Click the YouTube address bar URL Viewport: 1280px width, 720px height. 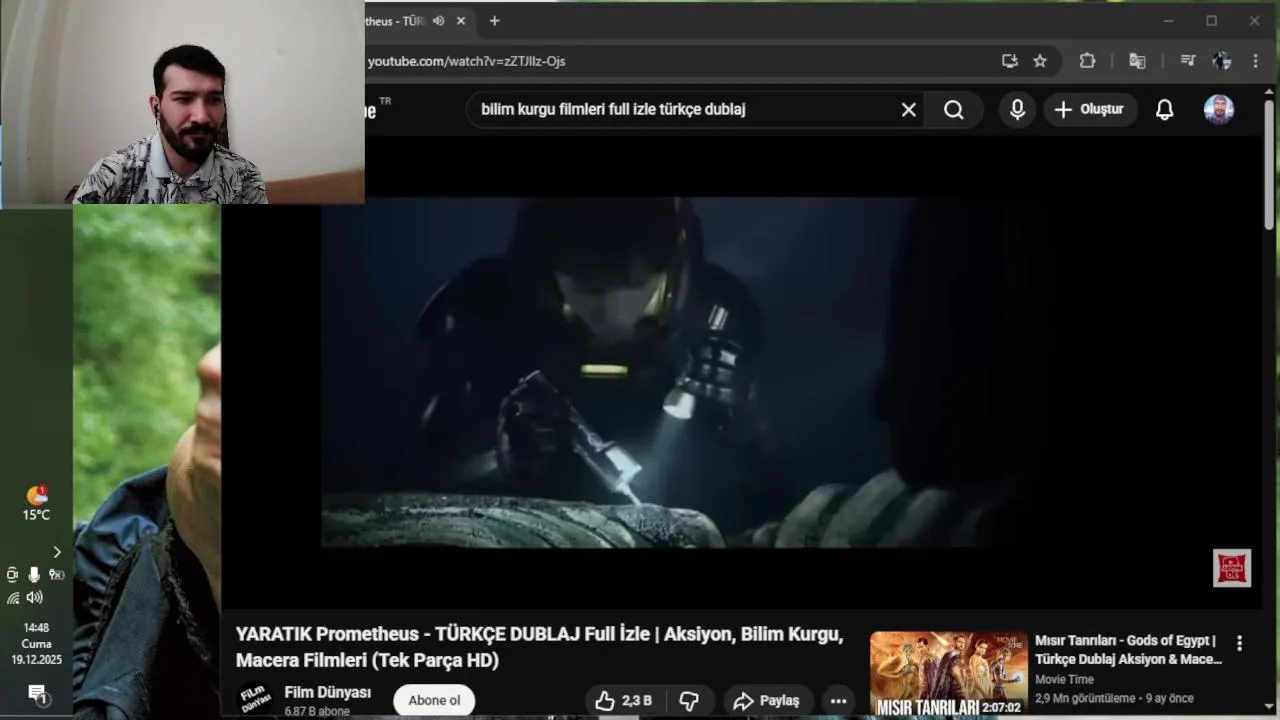[x=467, y=61]
